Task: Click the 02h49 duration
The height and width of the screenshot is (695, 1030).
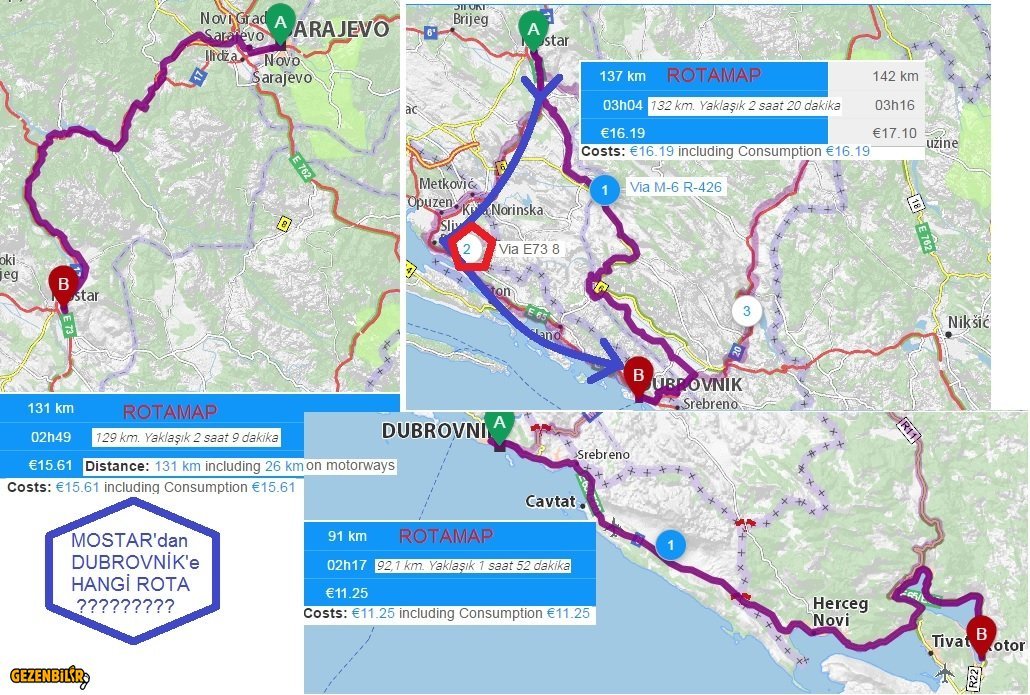Action: 51,437
